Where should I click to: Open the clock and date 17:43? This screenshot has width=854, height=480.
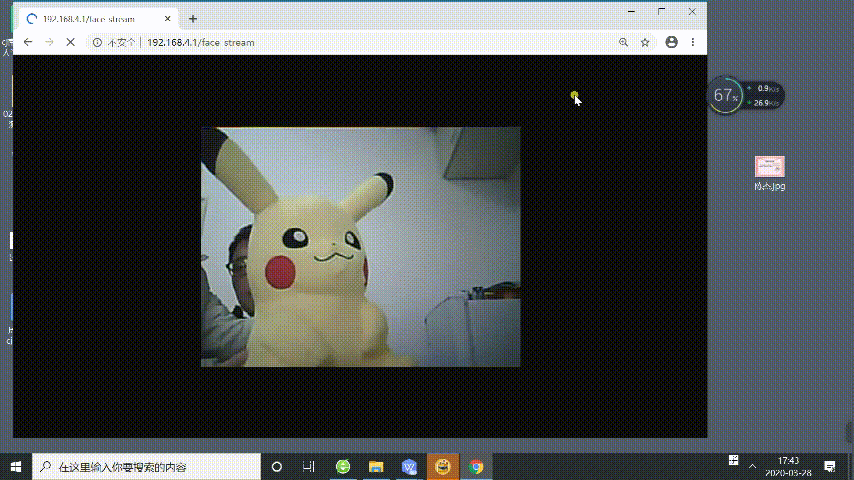click(x=788, y=467)
